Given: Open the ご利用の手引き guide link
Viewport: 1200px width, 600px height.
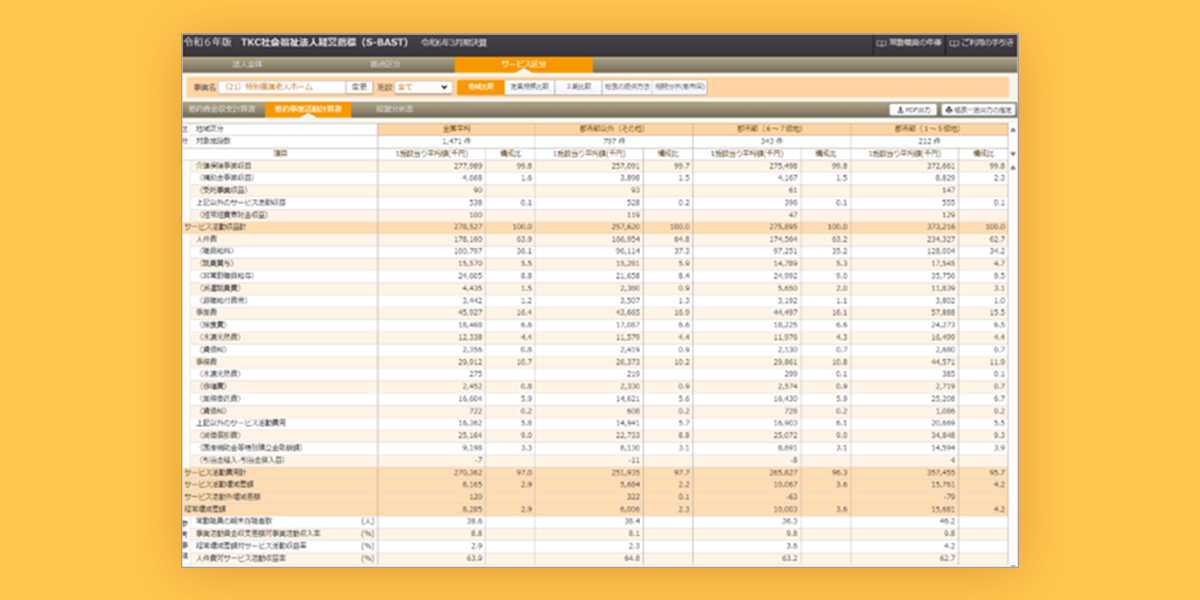Looking at the screenshot, I should pos(981,44).
